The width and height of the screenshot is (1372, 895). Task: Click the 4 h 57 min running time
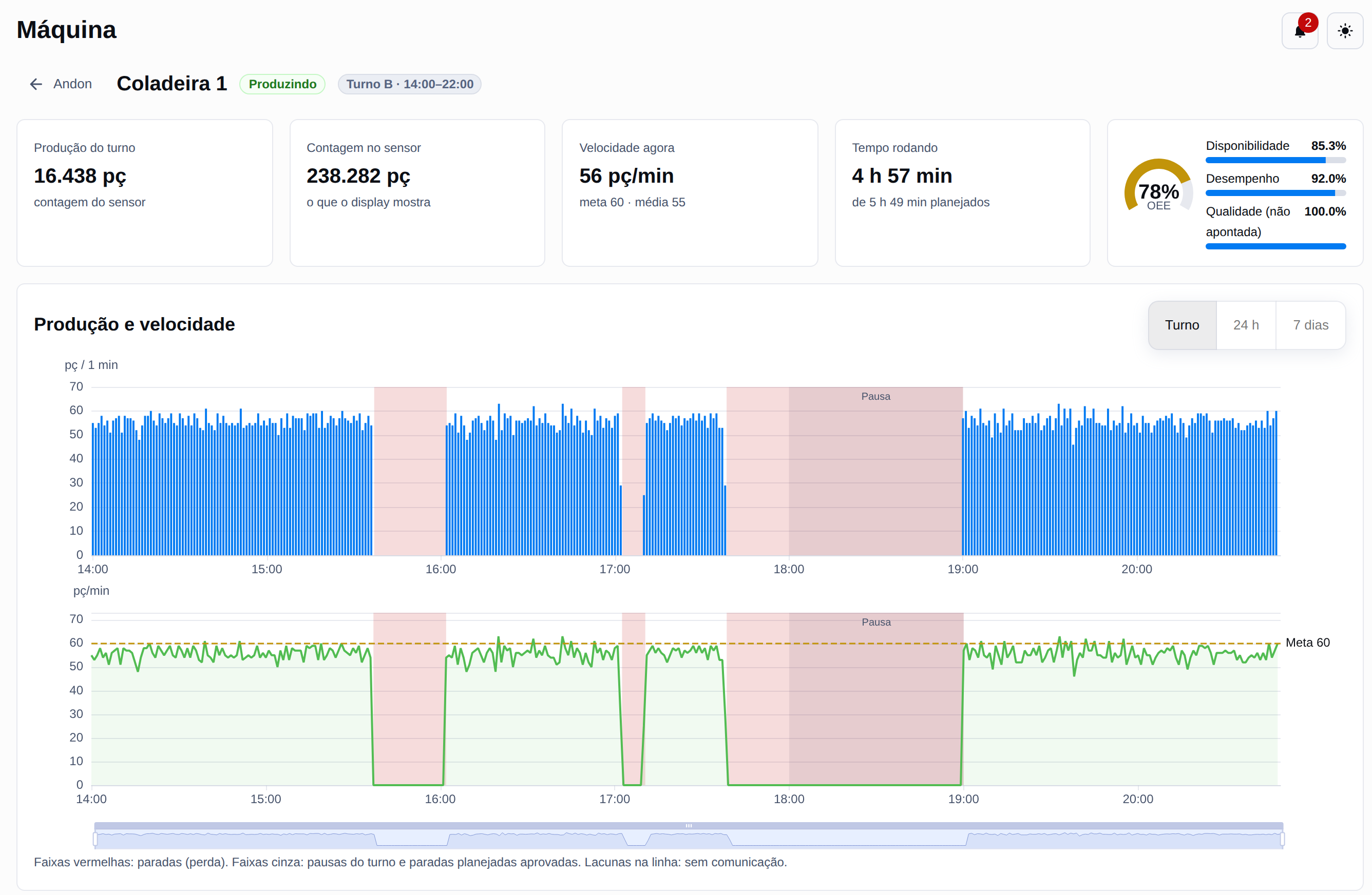click(x=902, y=176)
